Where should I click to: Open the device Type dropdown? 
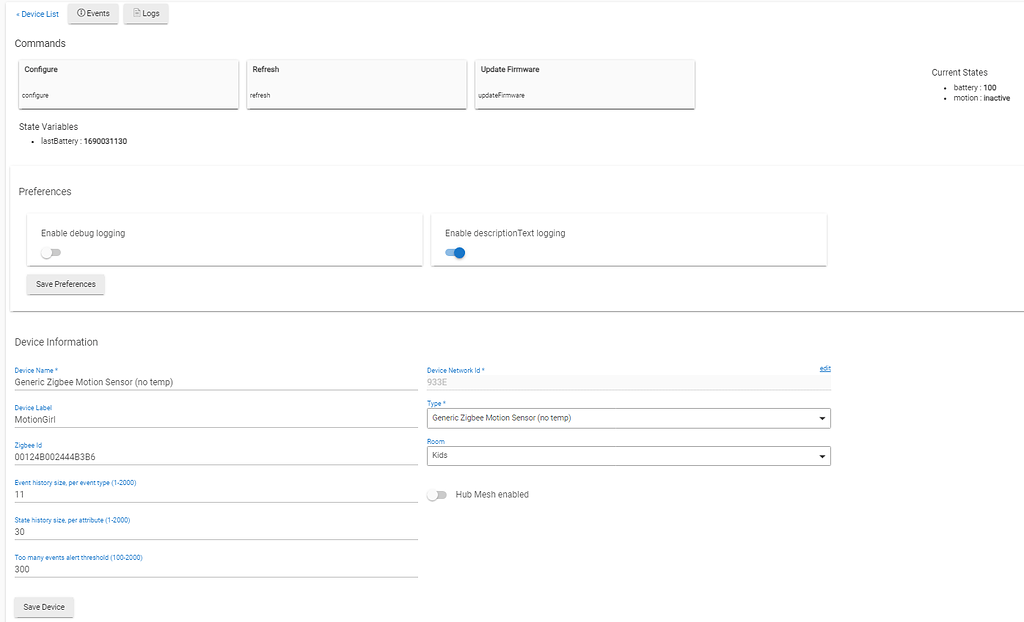click(x=628, y=418)
